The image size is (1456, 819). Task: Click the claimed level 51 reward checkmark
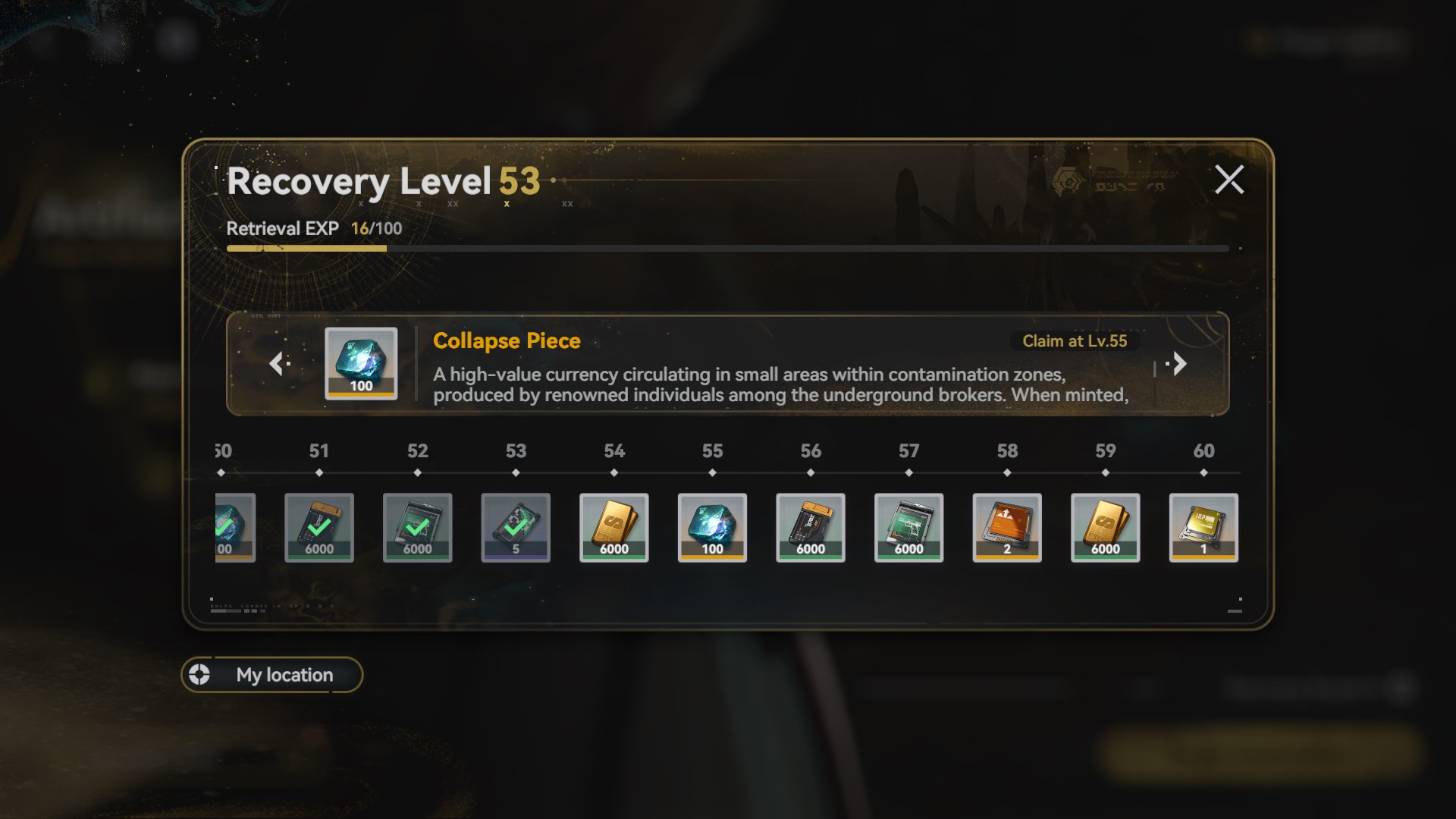[319, 526]
